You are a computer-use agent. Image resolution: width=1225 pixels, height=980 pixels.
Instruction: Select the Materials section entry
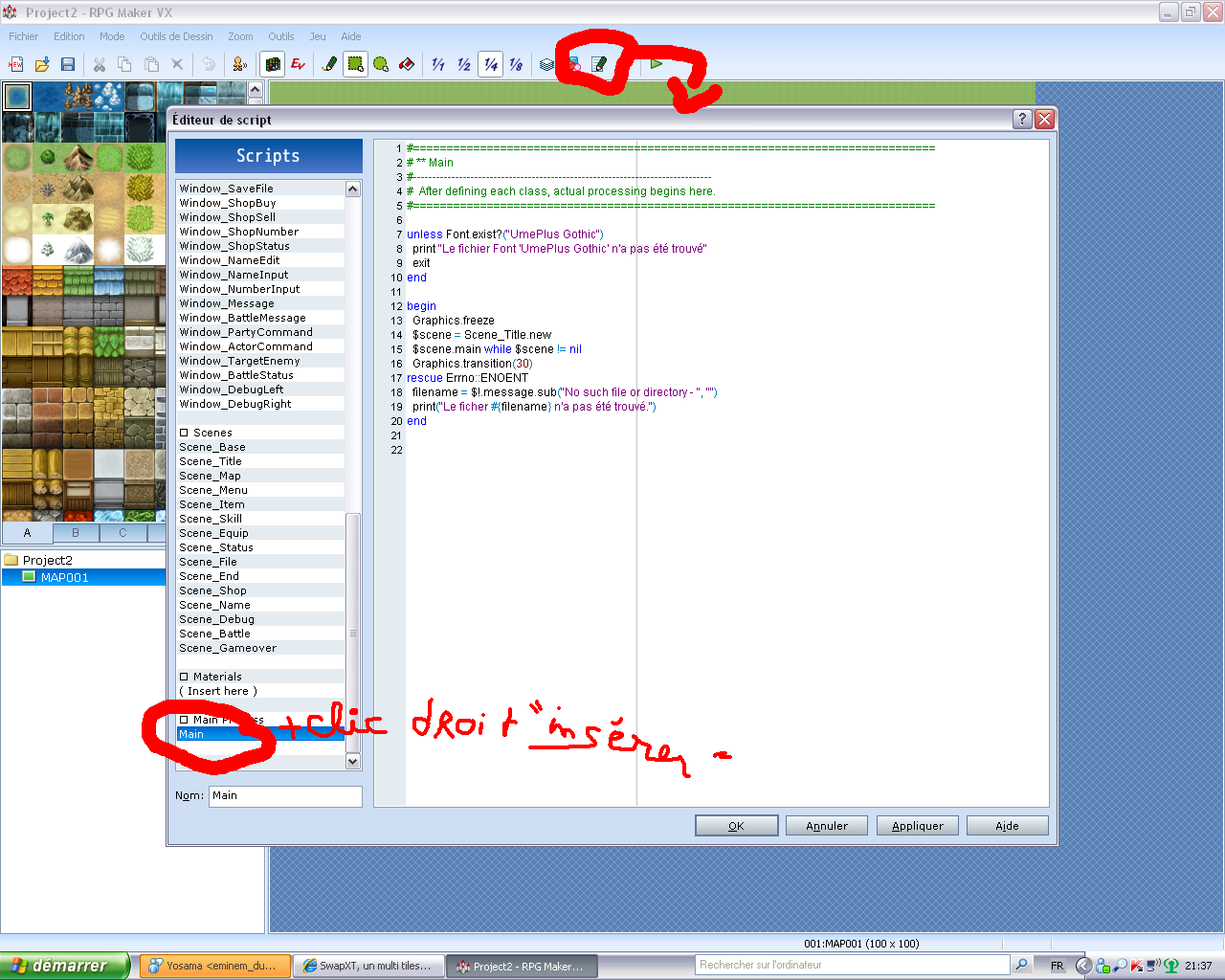point(260,677)
